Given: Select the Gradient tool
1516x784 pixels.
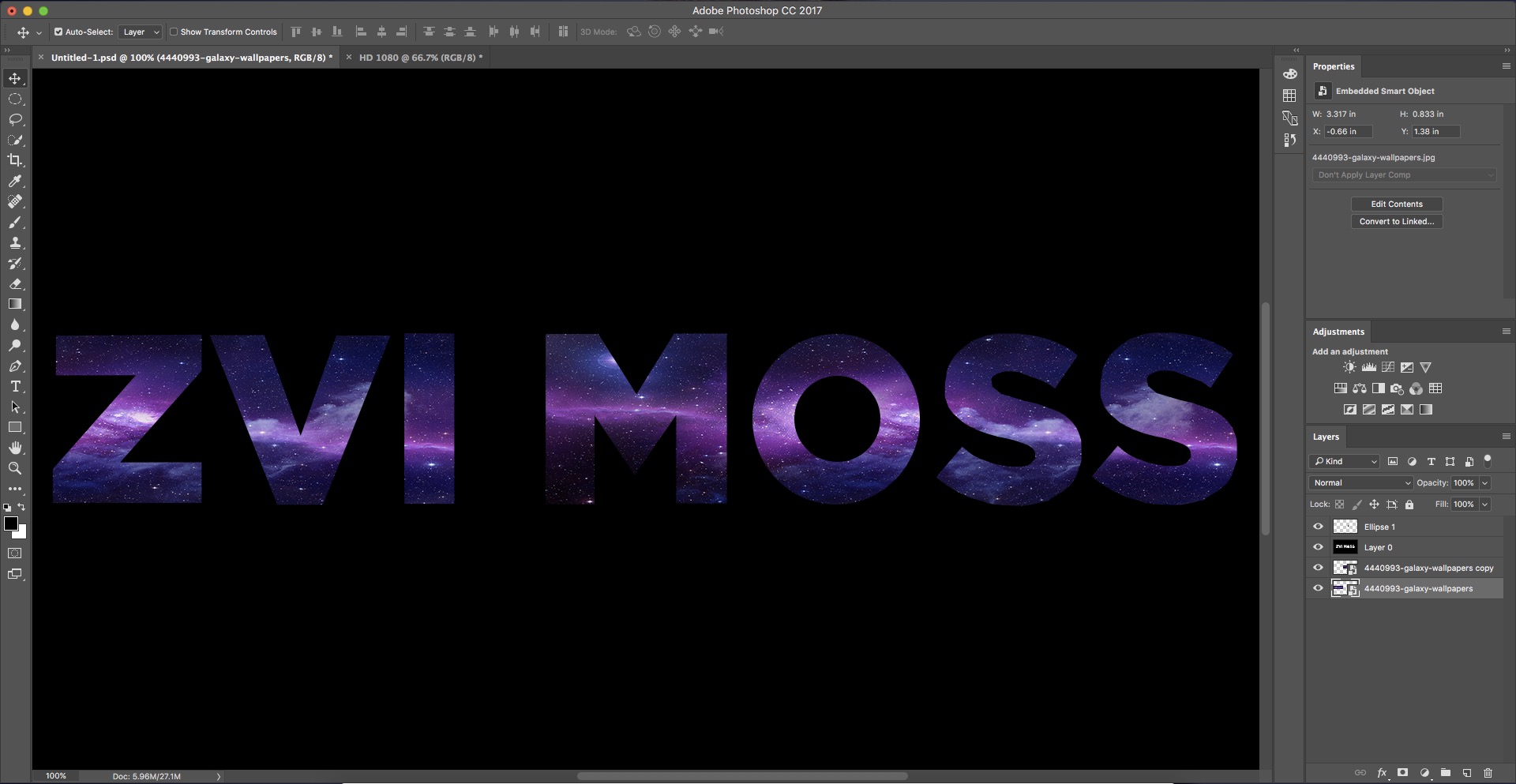Looking at the screenshot, I should click(15, 304).
